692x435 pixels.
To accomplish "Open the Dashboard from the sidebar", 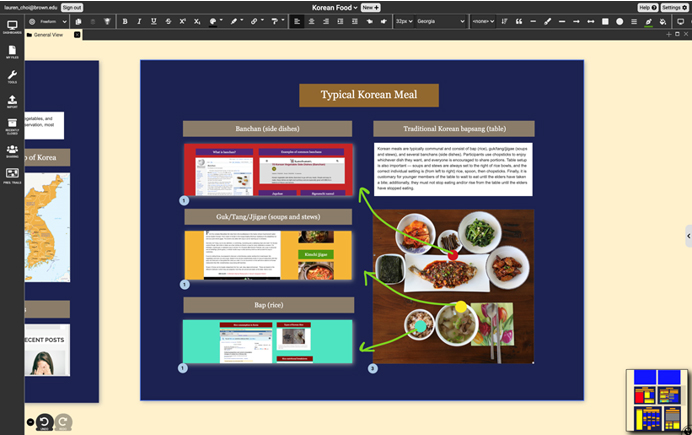I will coord(12,27).
